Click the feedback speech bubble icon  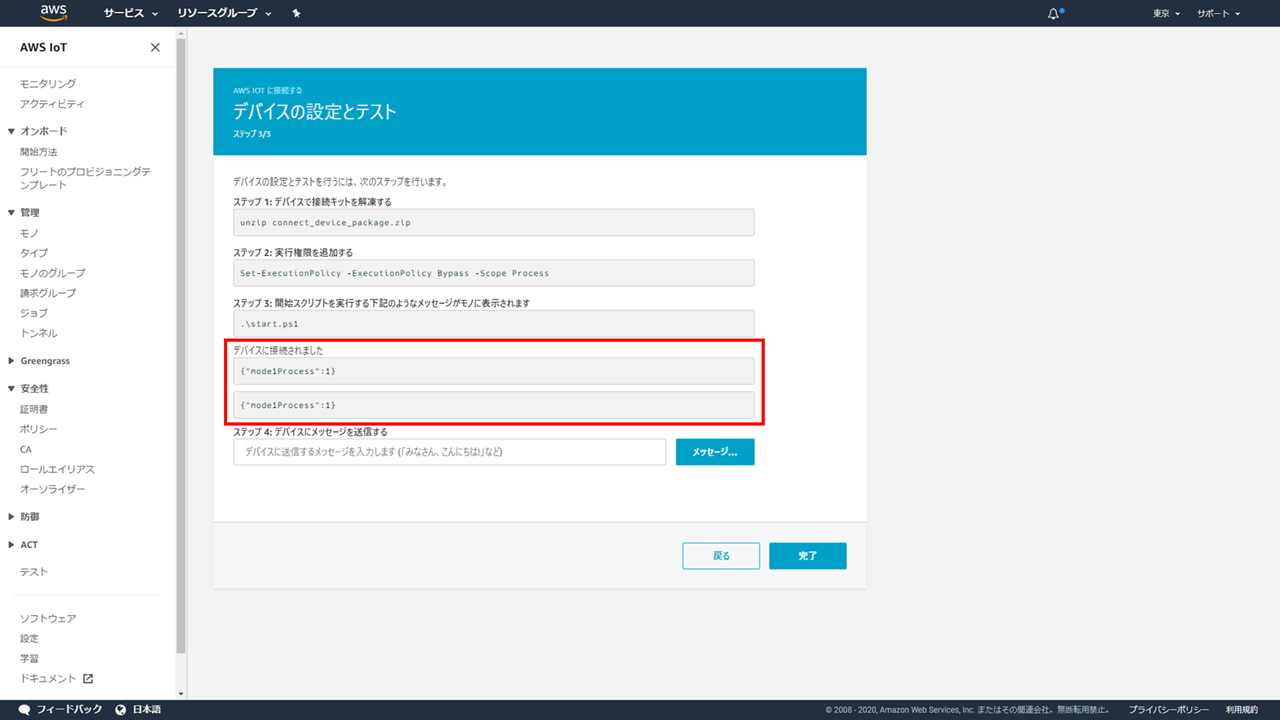(x=24, y=710)
